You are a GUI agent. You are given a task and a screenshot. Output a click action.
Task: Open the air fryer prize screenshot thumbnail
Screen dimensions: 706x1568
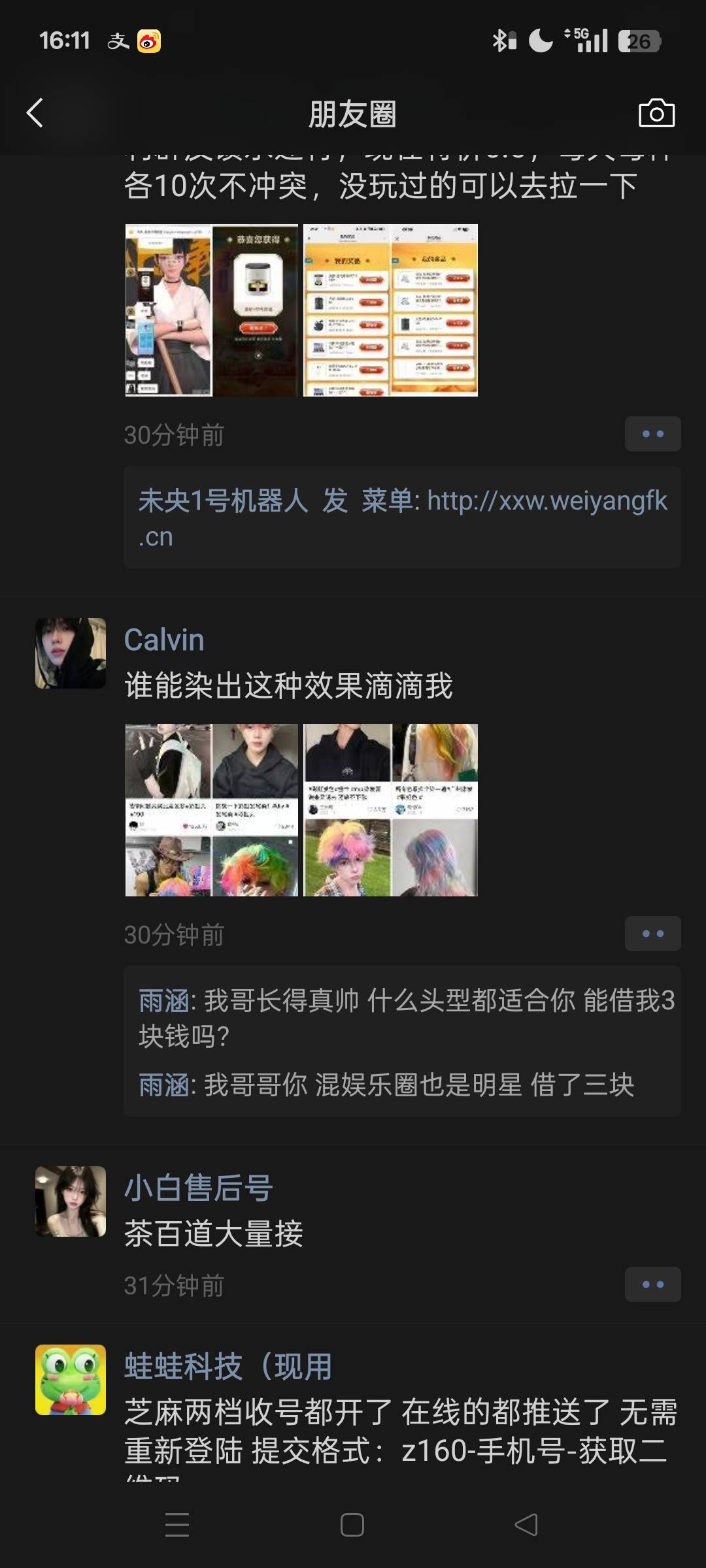click(212, 310)
